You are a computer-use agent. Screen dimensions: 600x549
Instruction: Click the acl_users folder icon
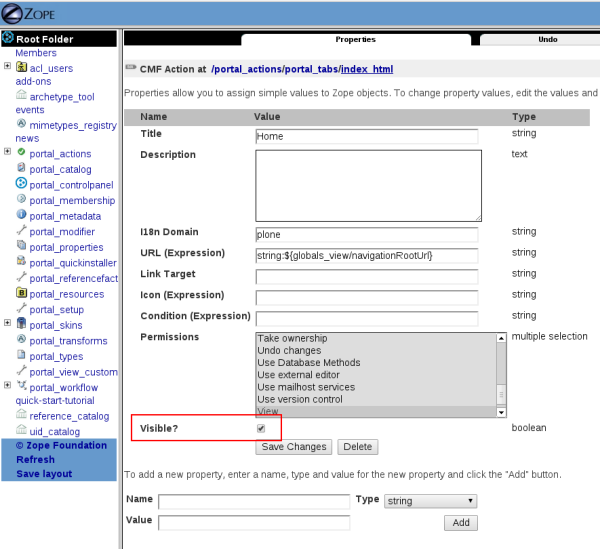tap(21, 68)
